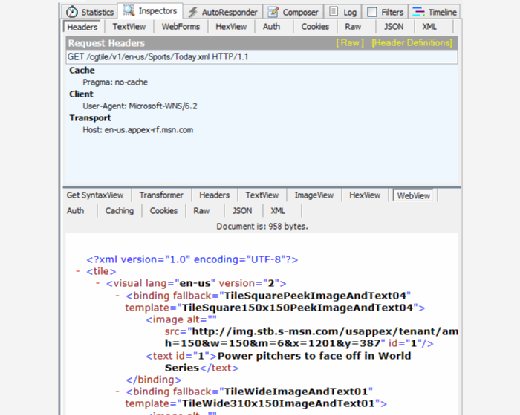Select the User-Agent header row
This screenshot has width=520, height=415.
tap(140, 106)
